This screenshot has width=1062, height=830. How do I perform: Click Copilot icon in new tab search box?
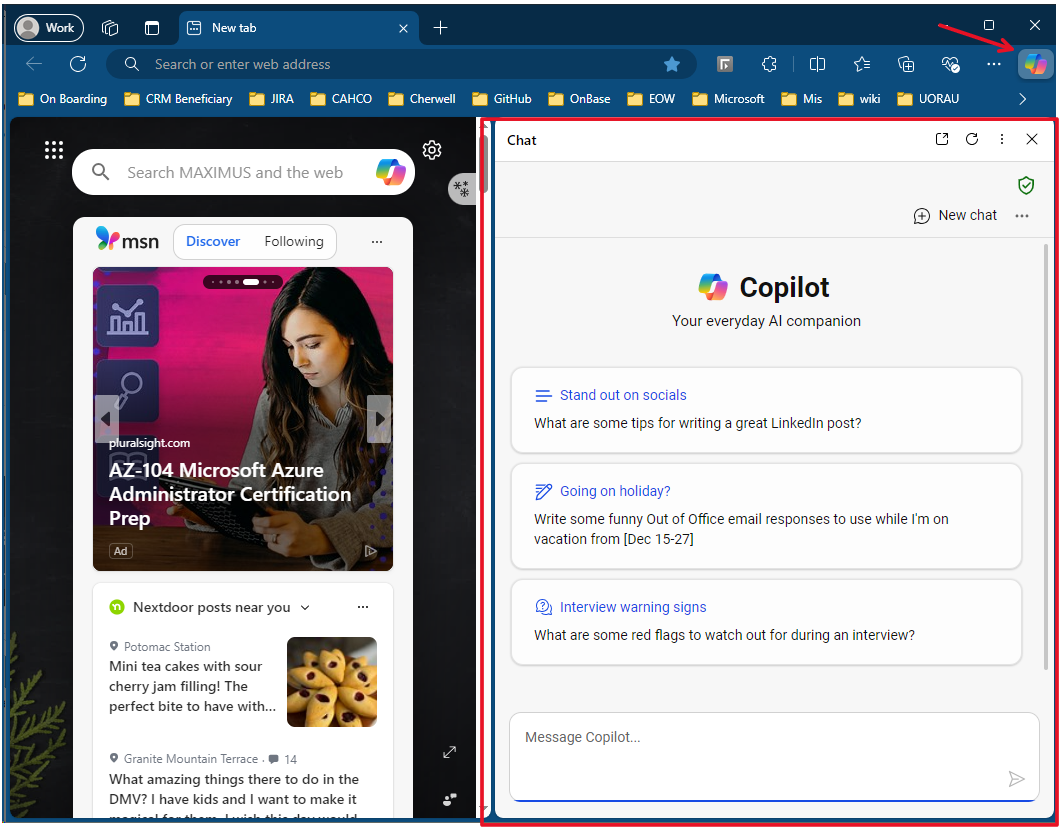(x=391, y=172)
